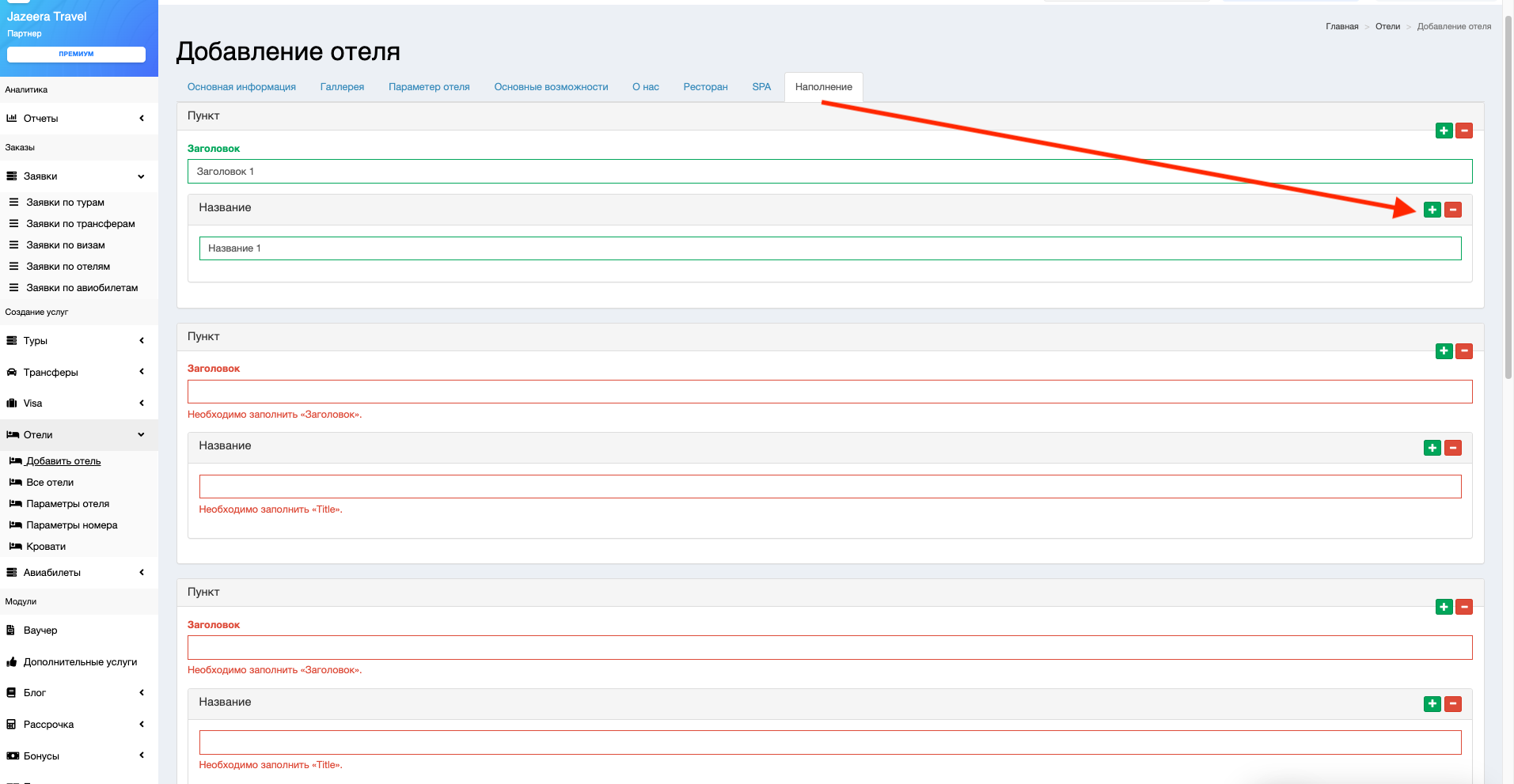This screenshot has height=784, width=1514.
Task: Click the ПРЕМИУМ button
Action: pos(76,54)
